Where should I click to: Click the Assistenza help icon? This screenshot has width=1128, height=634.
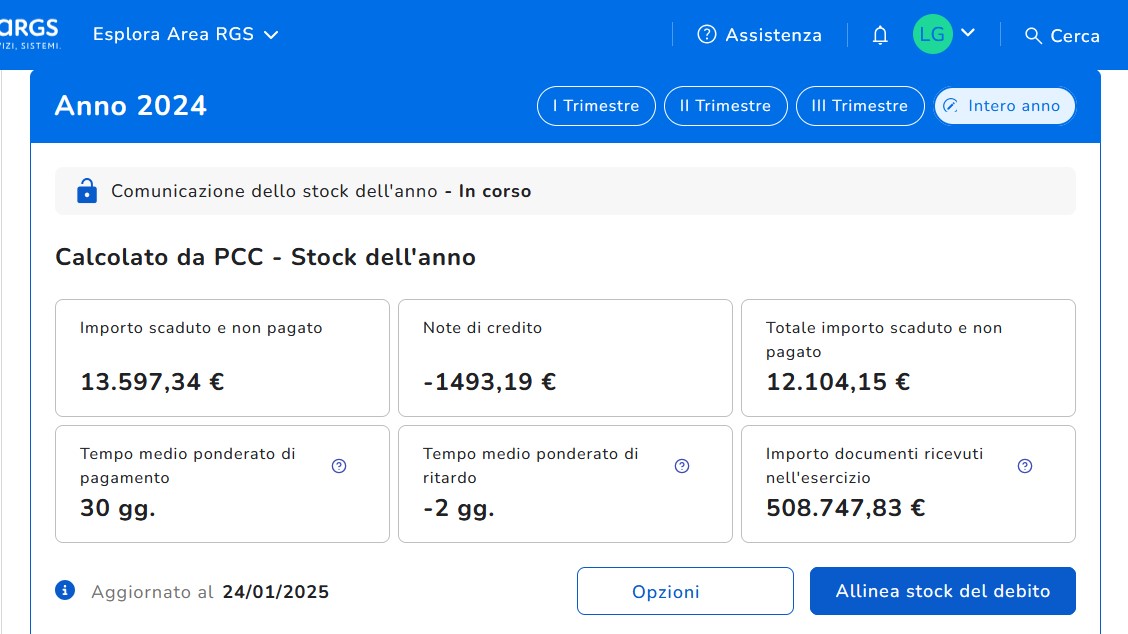(x=707, y=35)
